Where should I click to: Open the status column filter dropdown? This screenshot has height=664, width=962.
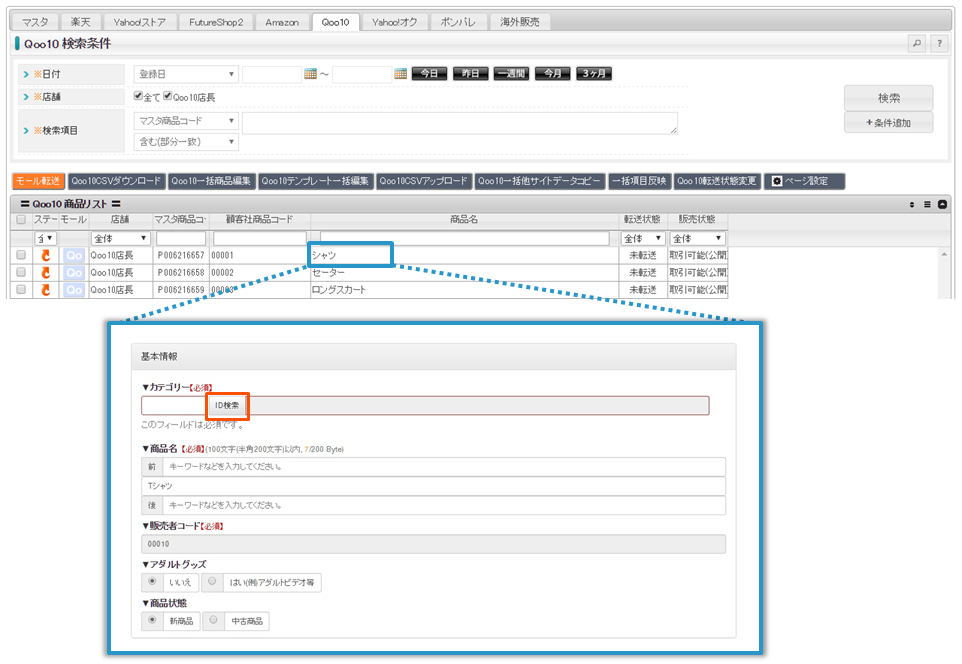click(45, 238)
